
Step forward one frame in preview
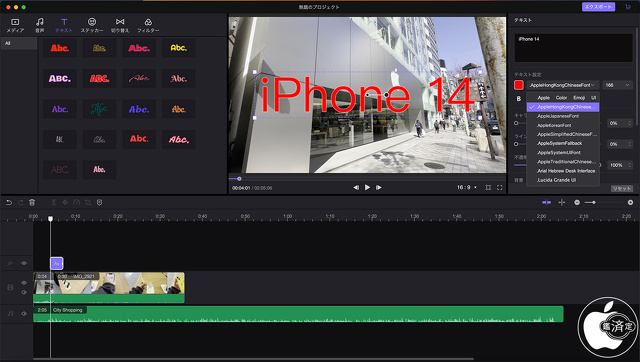(379, 187)
